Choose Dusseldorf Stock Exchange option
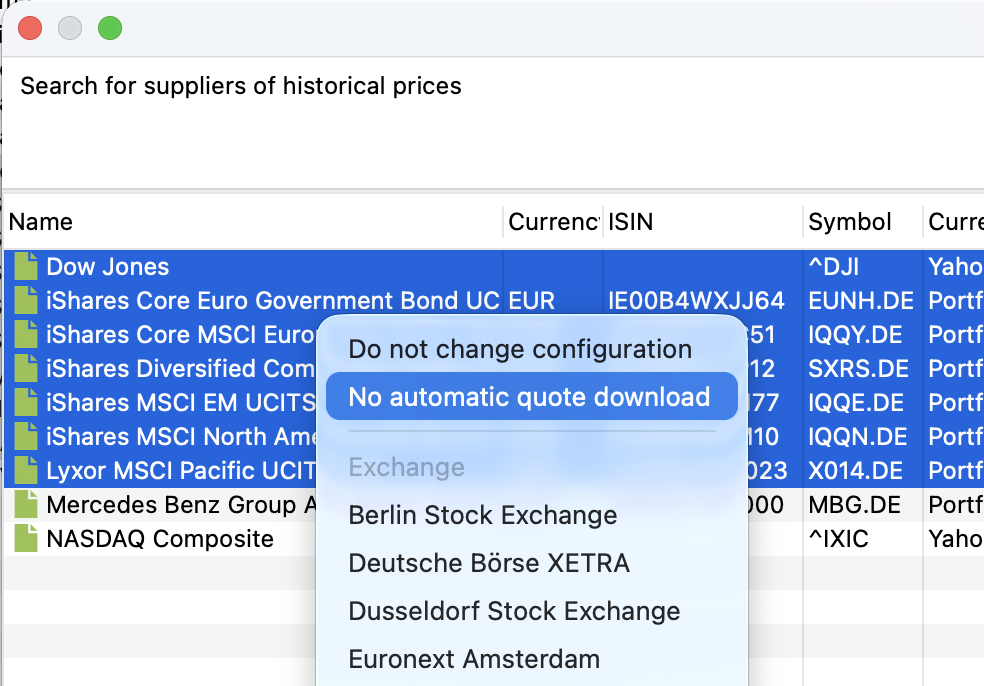Image resolution: width=984 pixels, height=686 pixels. (x=514, y=611)
